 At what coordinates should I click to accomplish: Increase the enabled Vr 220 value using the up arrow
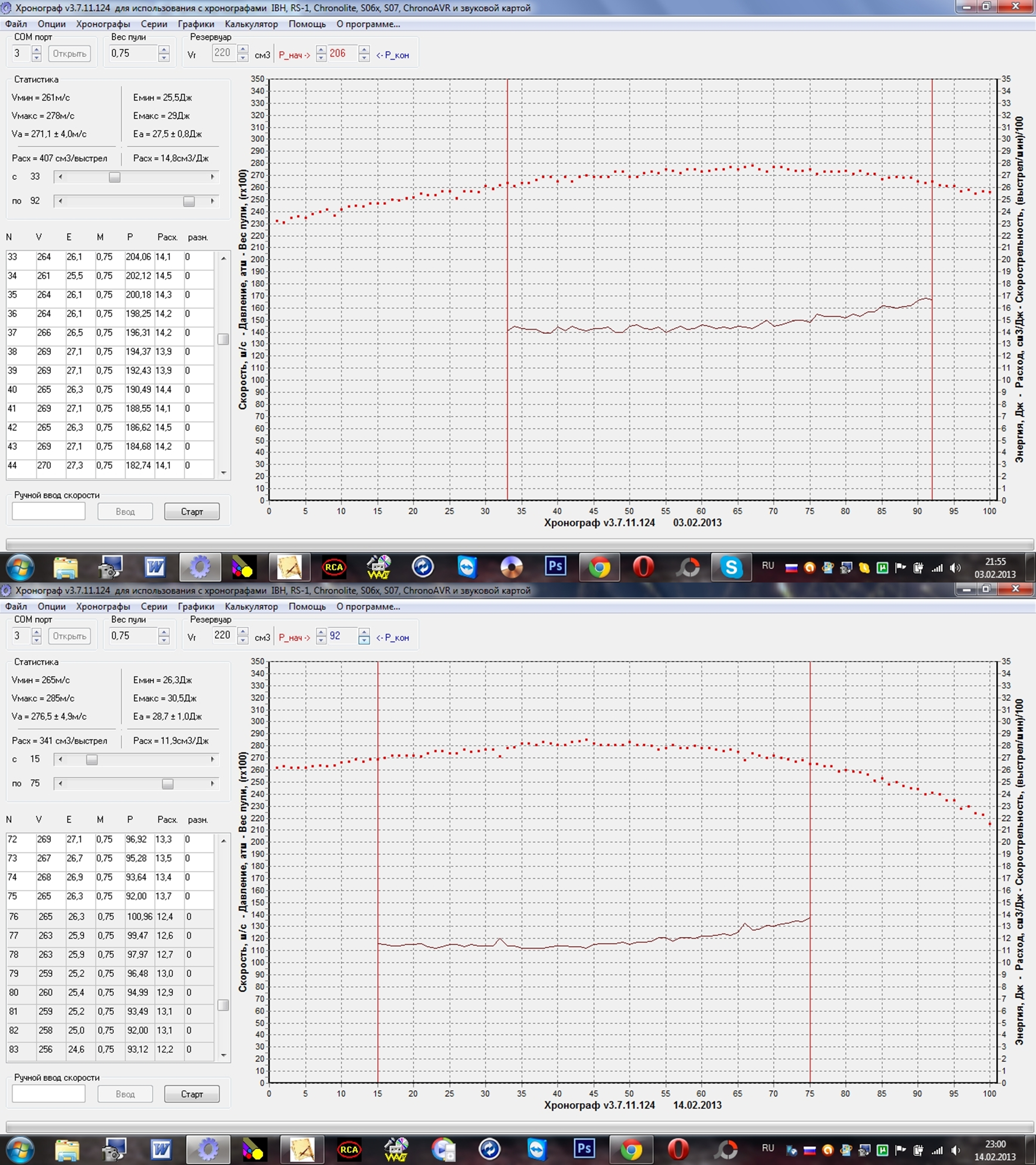click(242, 631)
